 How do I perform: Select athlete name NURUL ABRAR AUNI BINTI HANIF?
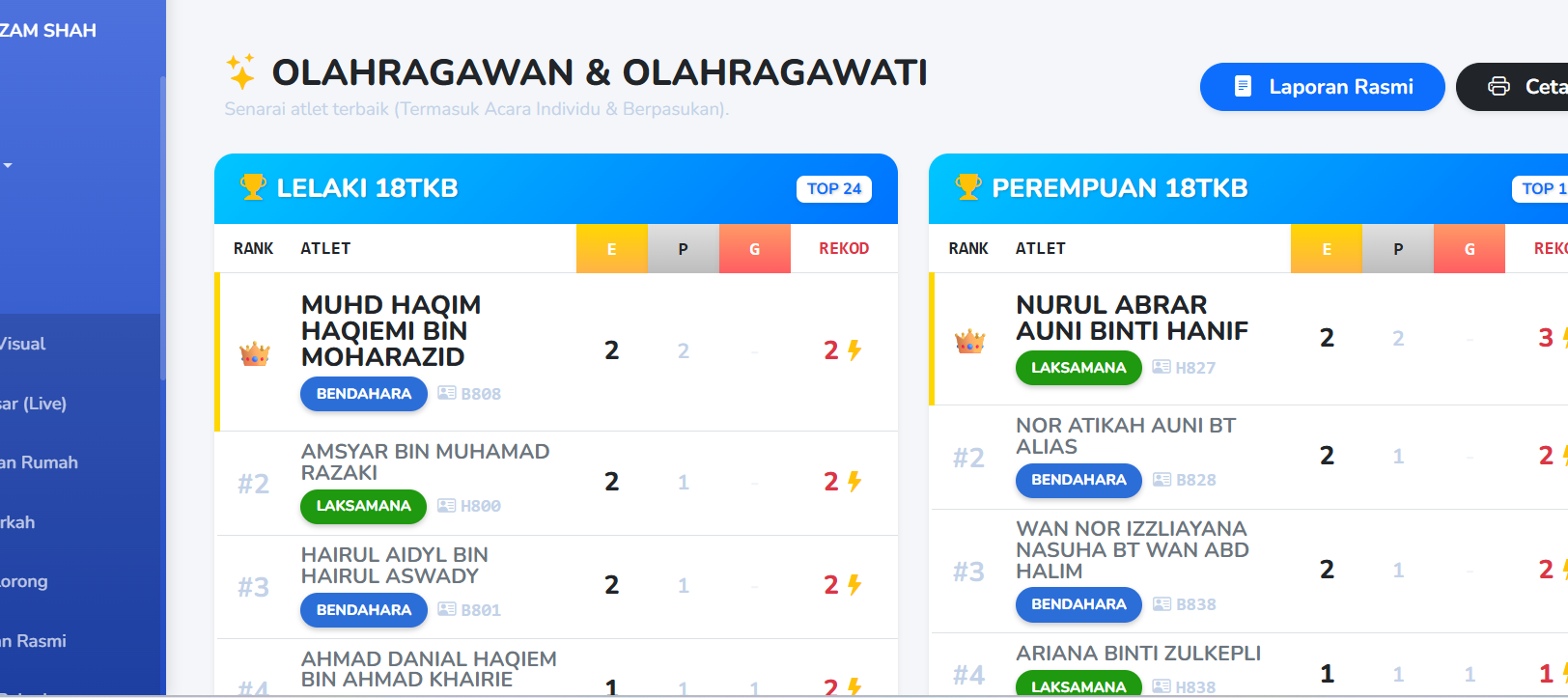coord(1132,318)
